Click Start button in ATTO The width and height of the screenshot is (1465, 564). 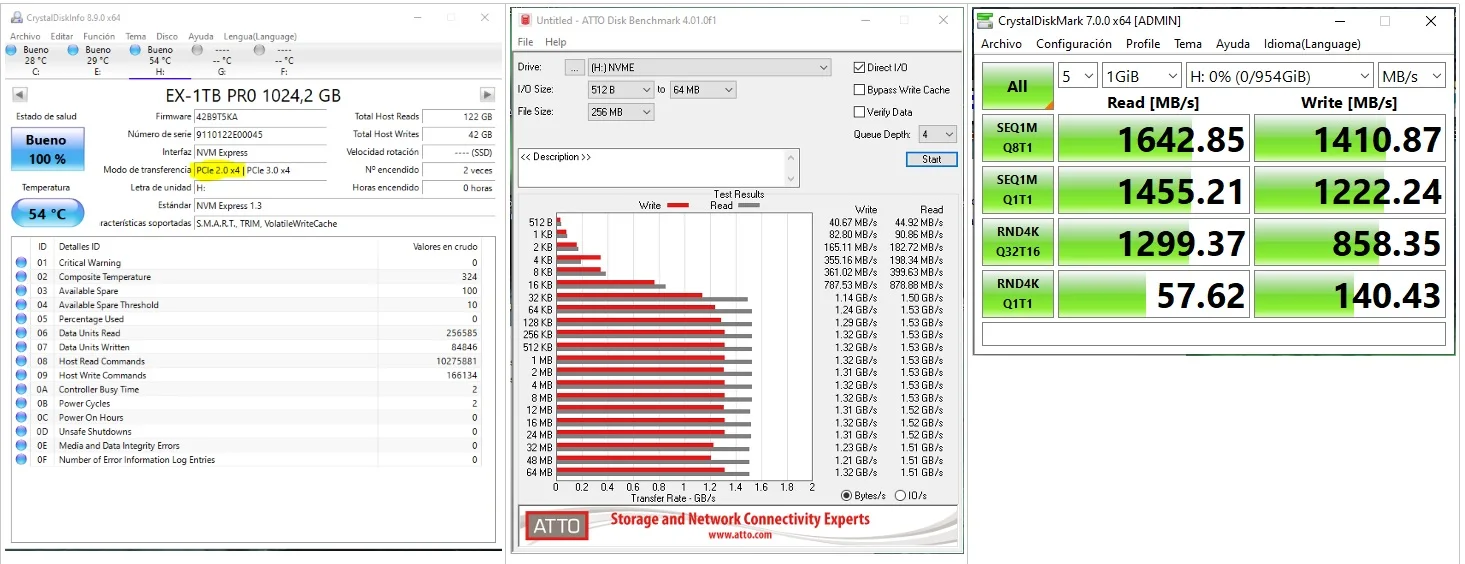tap(931, 159)
